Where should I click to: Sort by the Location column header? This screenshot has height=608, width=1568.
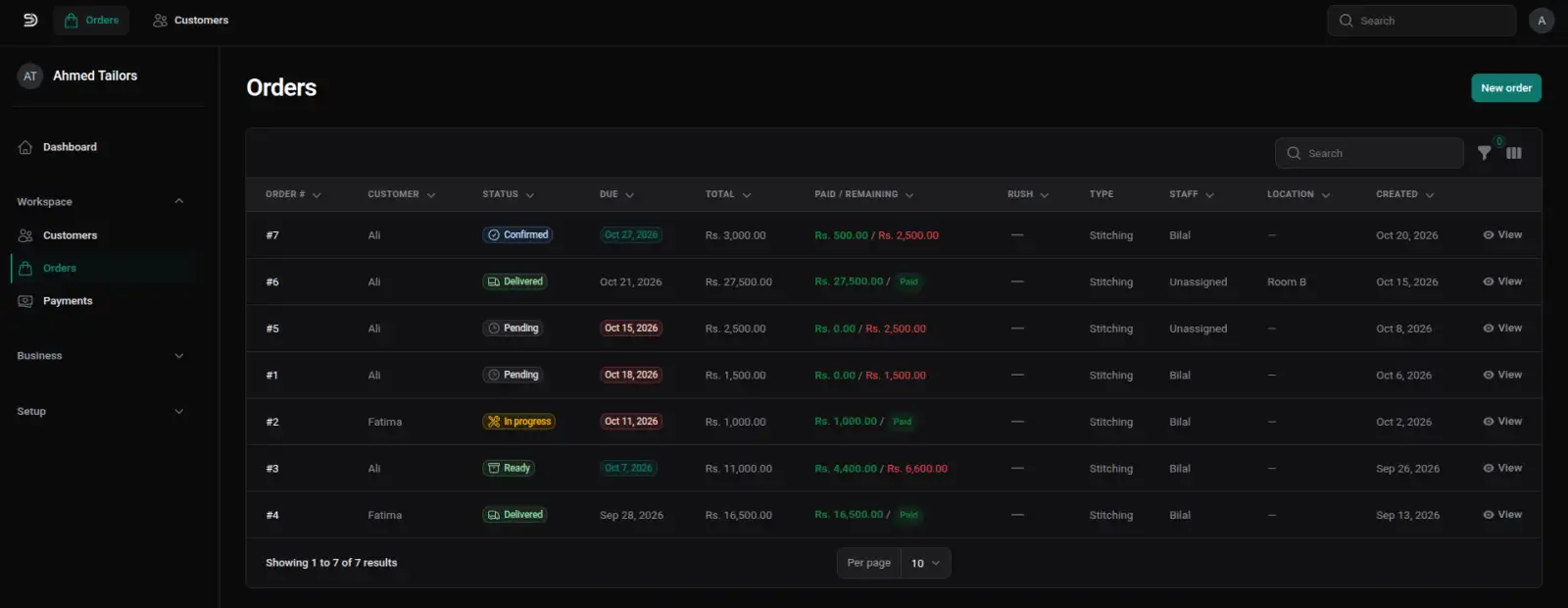point(1298,194)
